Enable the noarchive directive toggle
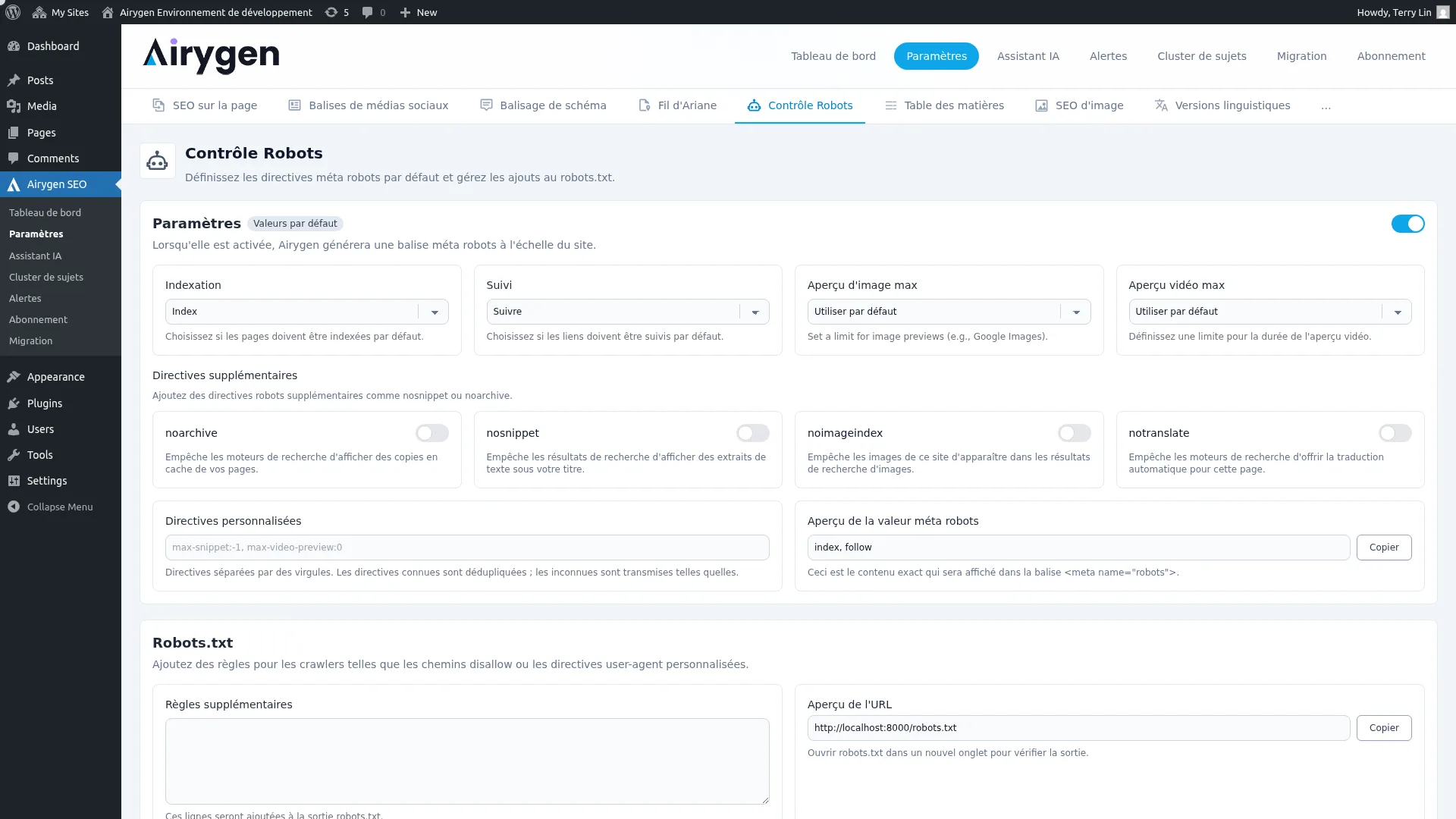The height and width of the screenshot is (819, 1456). pos(432,433)
